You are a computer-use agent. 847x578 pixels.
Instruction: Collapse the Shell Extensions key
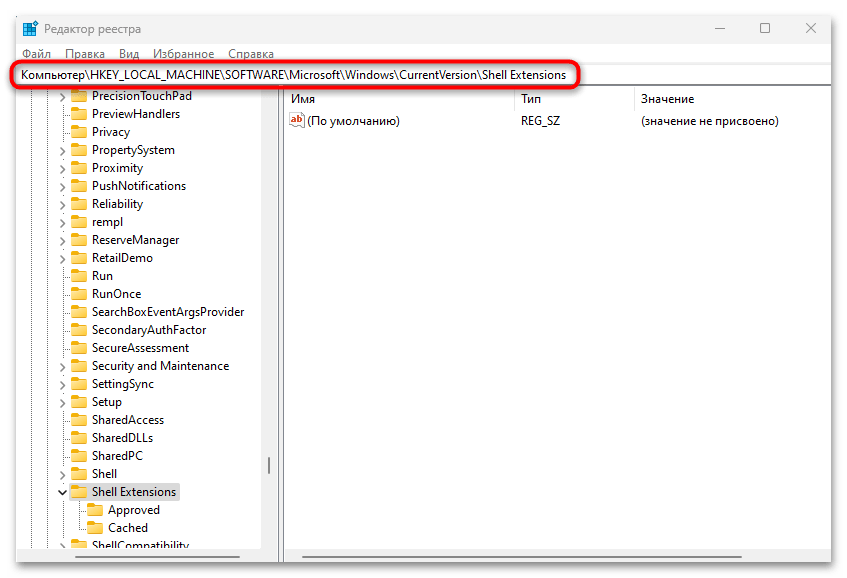tap(62, 491)
